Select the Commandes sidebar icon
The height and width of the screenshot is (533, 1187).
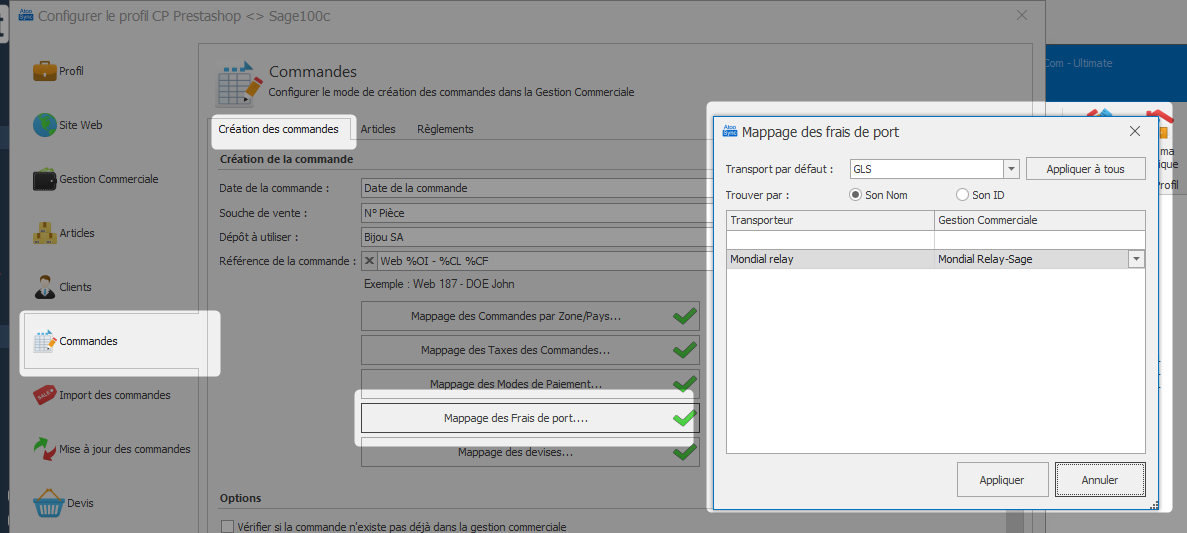pyautogui.click(x=45, y=341)
